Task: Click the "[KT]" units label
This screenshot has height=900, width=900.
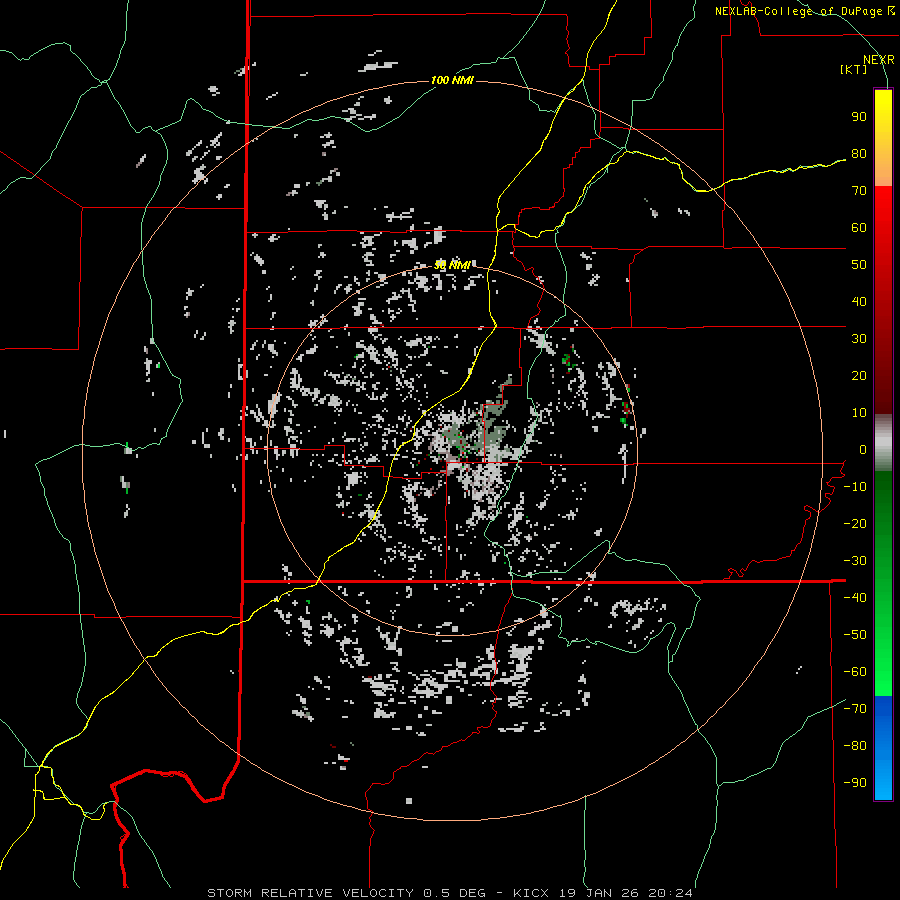Action: [854, 69]
